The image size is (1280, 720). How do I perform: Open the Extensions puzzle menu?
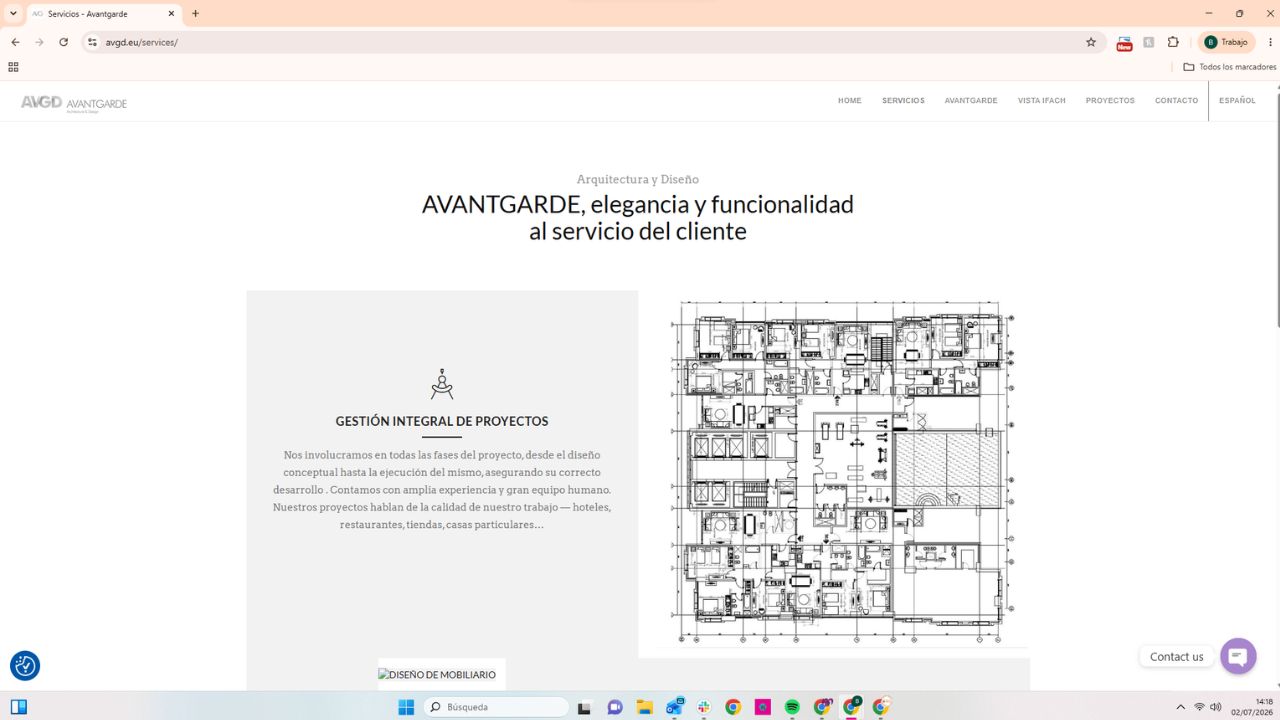coord(1174,42)
